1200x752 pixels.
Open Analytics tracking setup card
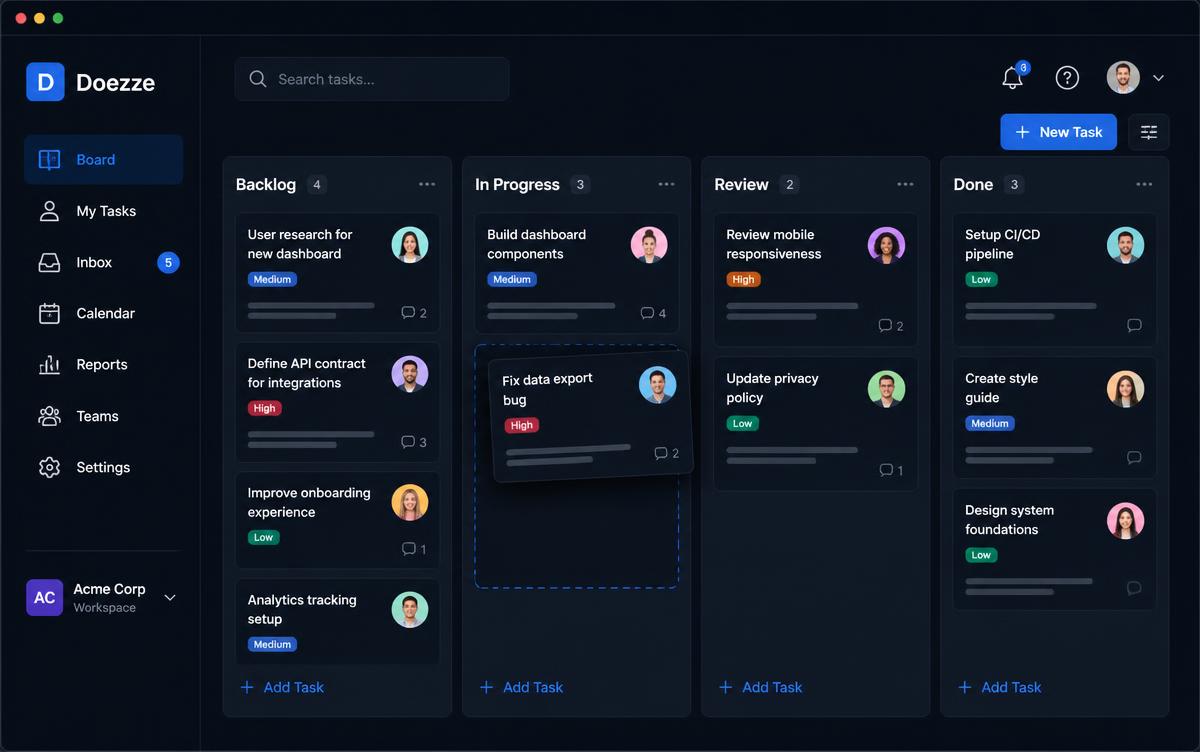[x=337, y=621]
